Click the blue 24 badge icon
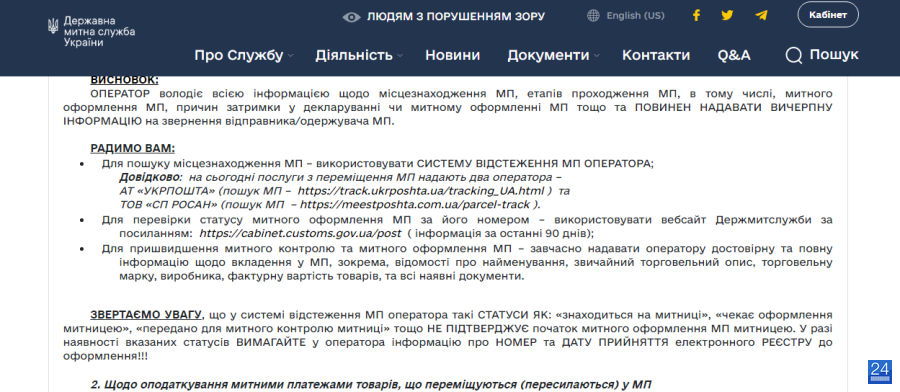This screenshot has width=900, height=392. [879, 372]
